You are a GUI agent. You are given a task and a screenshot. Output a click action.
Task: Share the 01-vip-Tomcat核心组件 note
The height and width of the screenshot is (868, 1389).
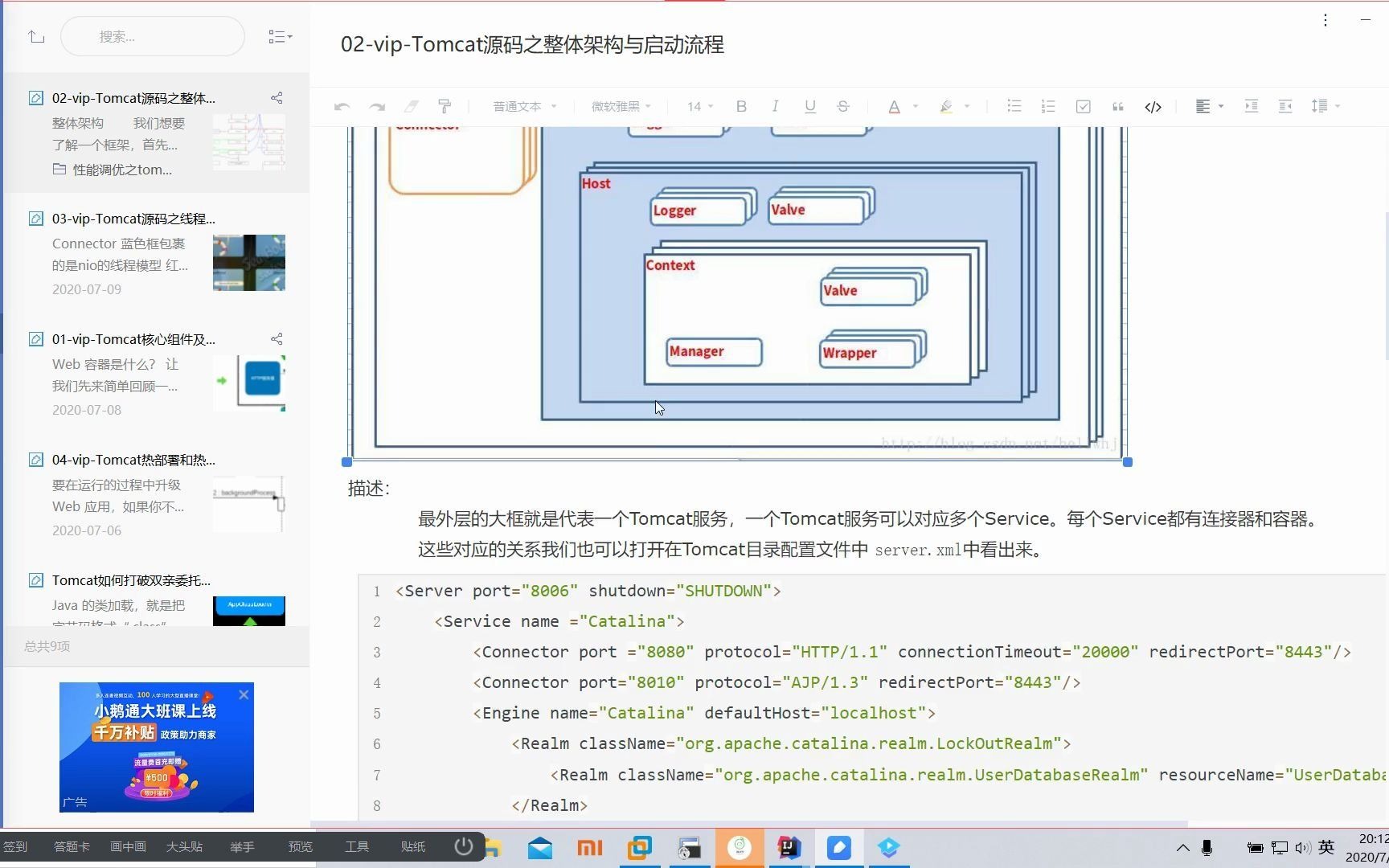coord(277,339)
